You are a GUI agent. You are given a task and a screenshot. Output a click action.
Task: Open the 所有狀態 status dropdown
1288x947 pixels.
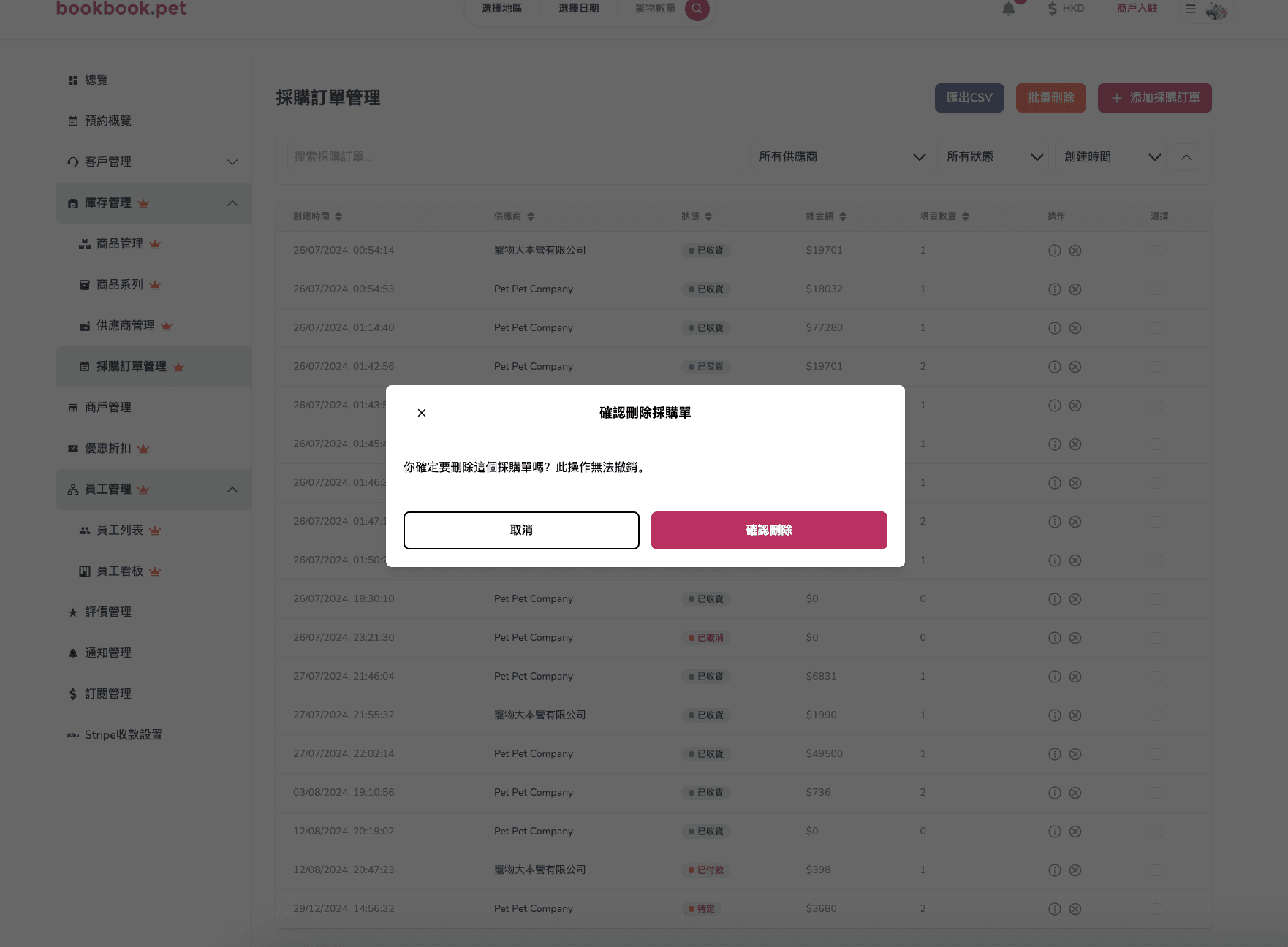click(993, 157)
